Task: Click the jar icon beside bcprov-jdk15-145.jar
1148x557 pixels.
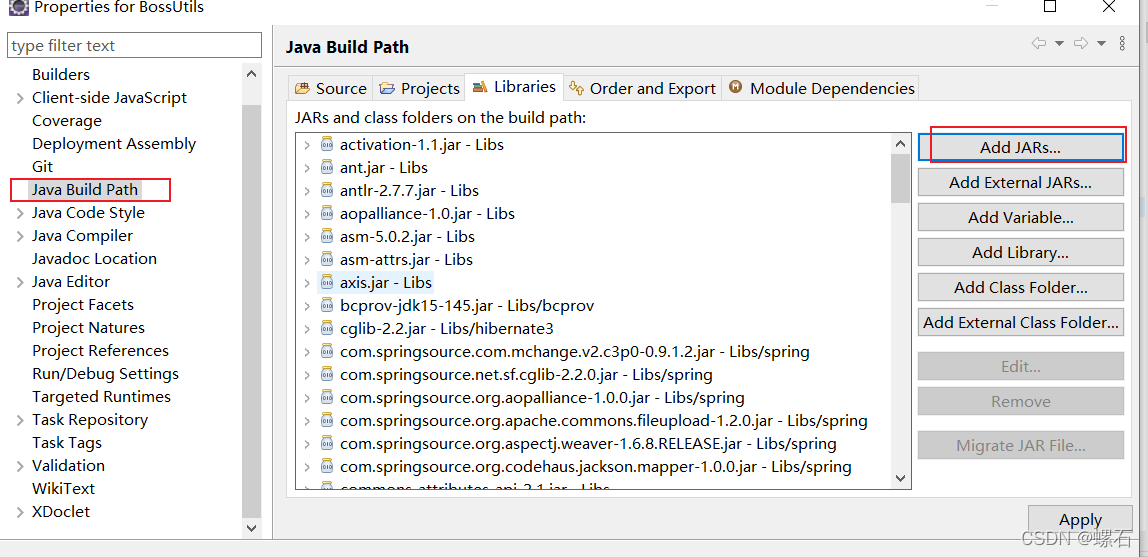Action: [x=327, y=305]
